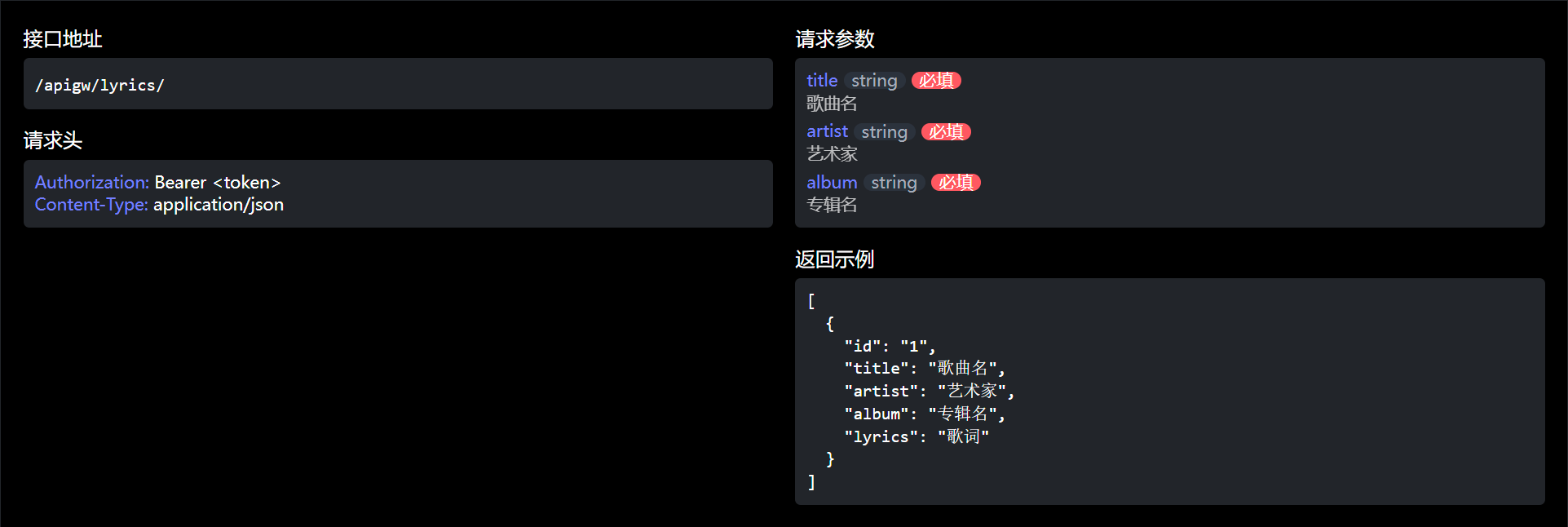The width and height of the screenshot is (1568, 527).
Task: Click the Authorization header name
Action: click(91, 182)
